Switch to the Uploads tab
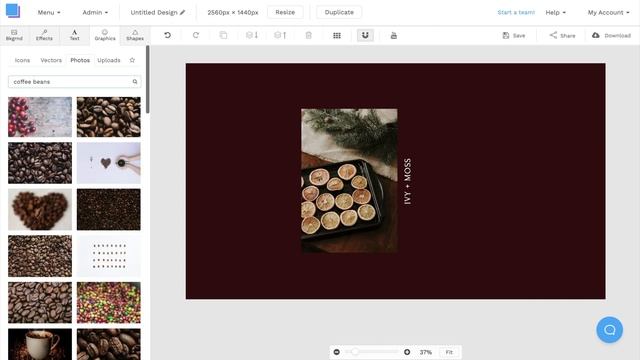Screen dimensions: 640x360 click(x=109, y=60)
